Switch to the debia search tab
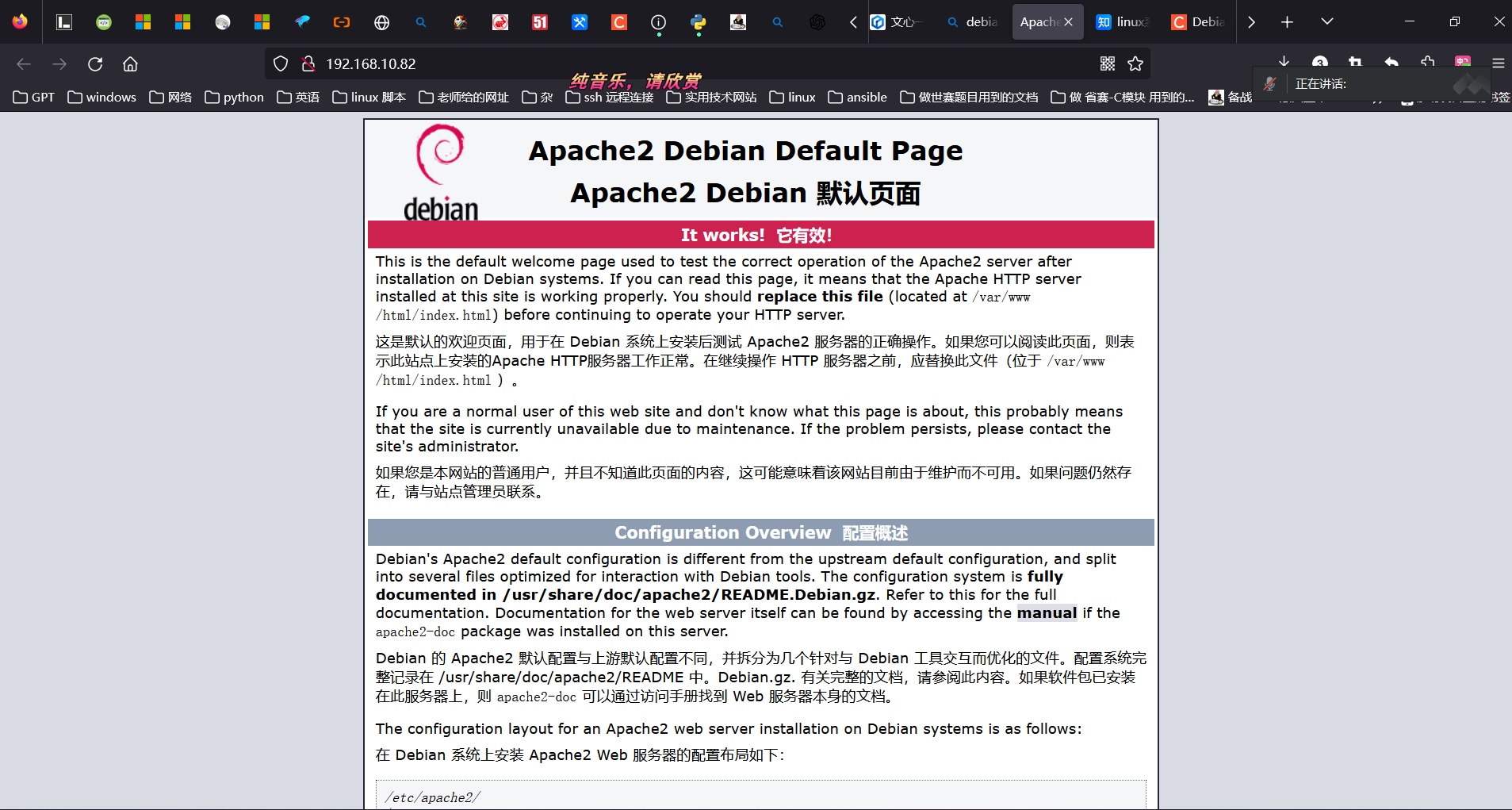 tap(973, 22)
